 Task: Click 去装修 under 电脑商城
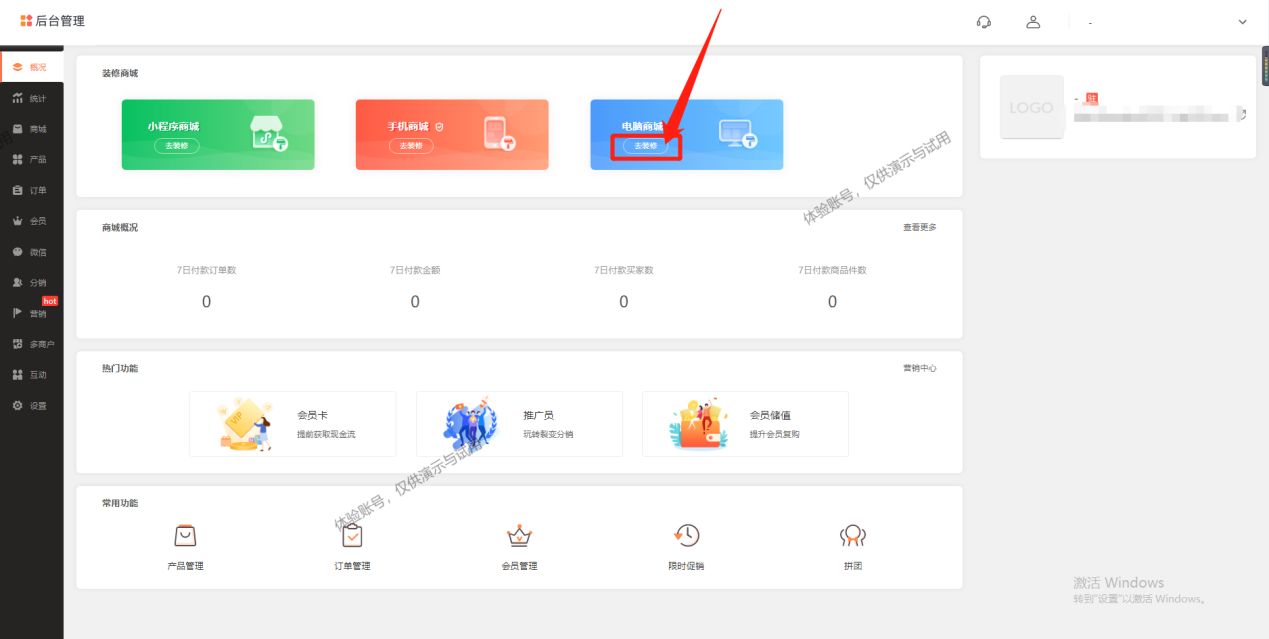[x=646, y=146]
